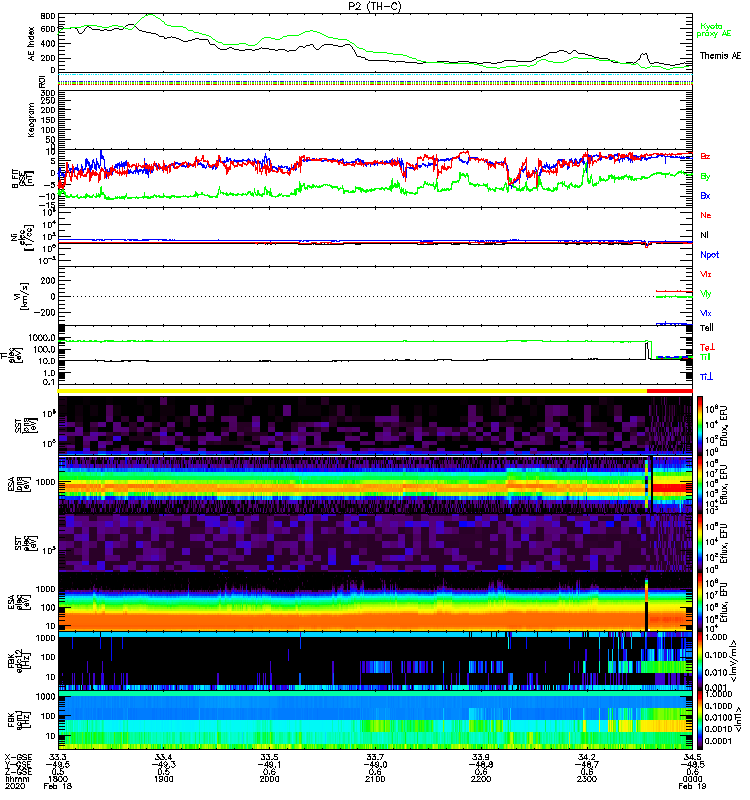
Task: Click the 300 tick on Keogram axis
Action: coord(48,93)
